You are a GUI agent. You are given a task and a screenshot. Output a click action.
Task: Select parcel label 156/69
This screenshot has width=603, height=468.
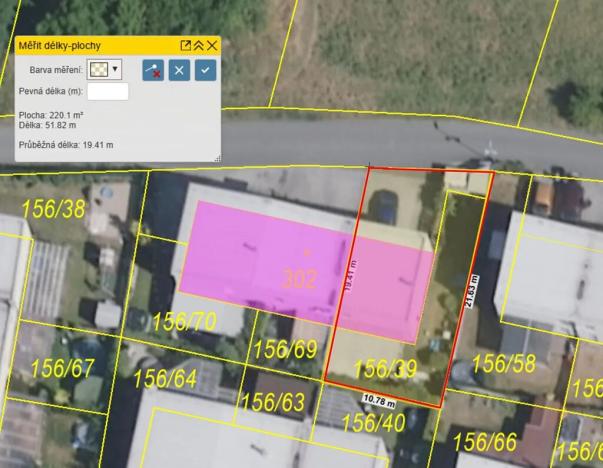point(285,349)
